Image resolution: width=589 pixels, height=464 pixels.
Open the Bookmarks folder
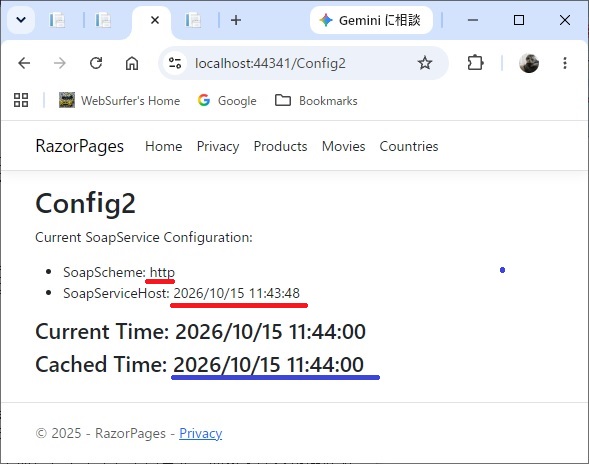[316, 100]
